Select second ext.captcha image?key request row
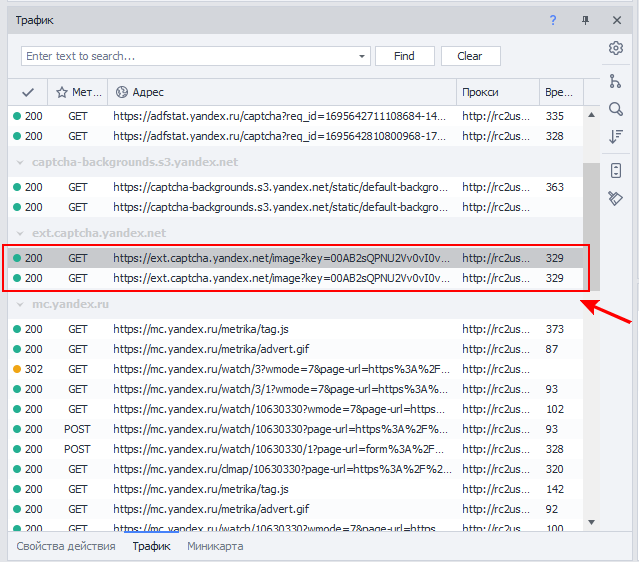This screenshot has width=639, height=562. point(295,278)
